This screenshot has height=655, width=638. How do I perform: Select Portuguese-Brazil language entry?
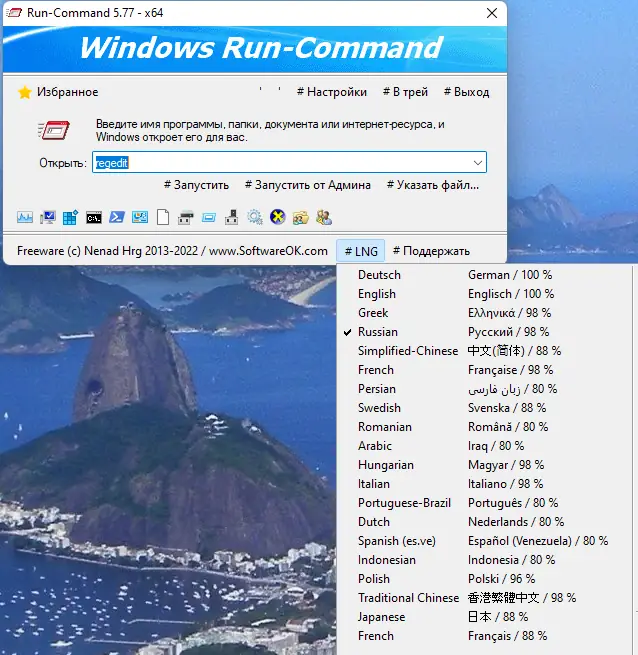click(x=485, y=503)
